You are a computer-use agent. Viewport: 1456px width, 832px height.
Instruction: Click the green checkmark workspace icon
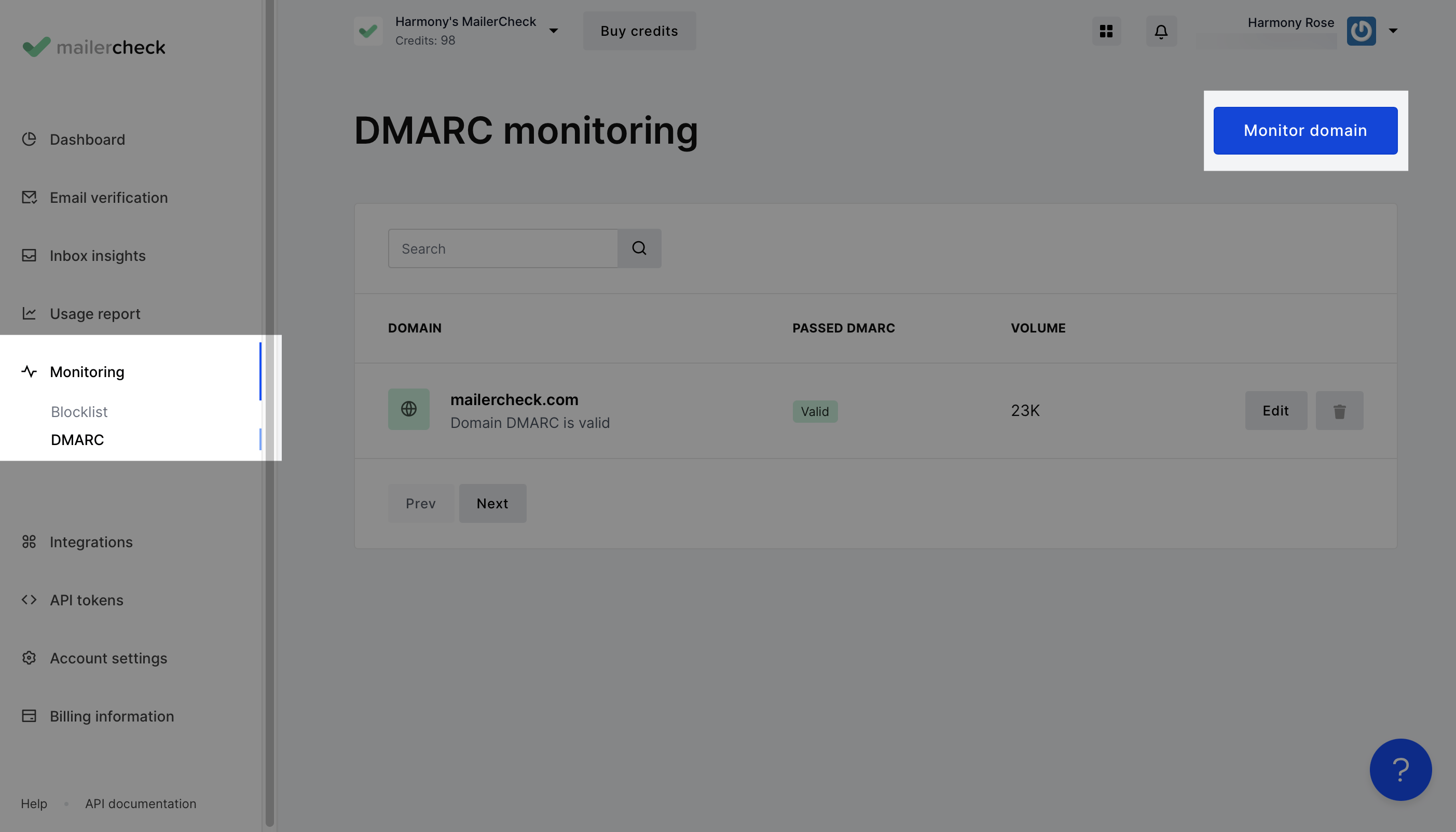368,31
